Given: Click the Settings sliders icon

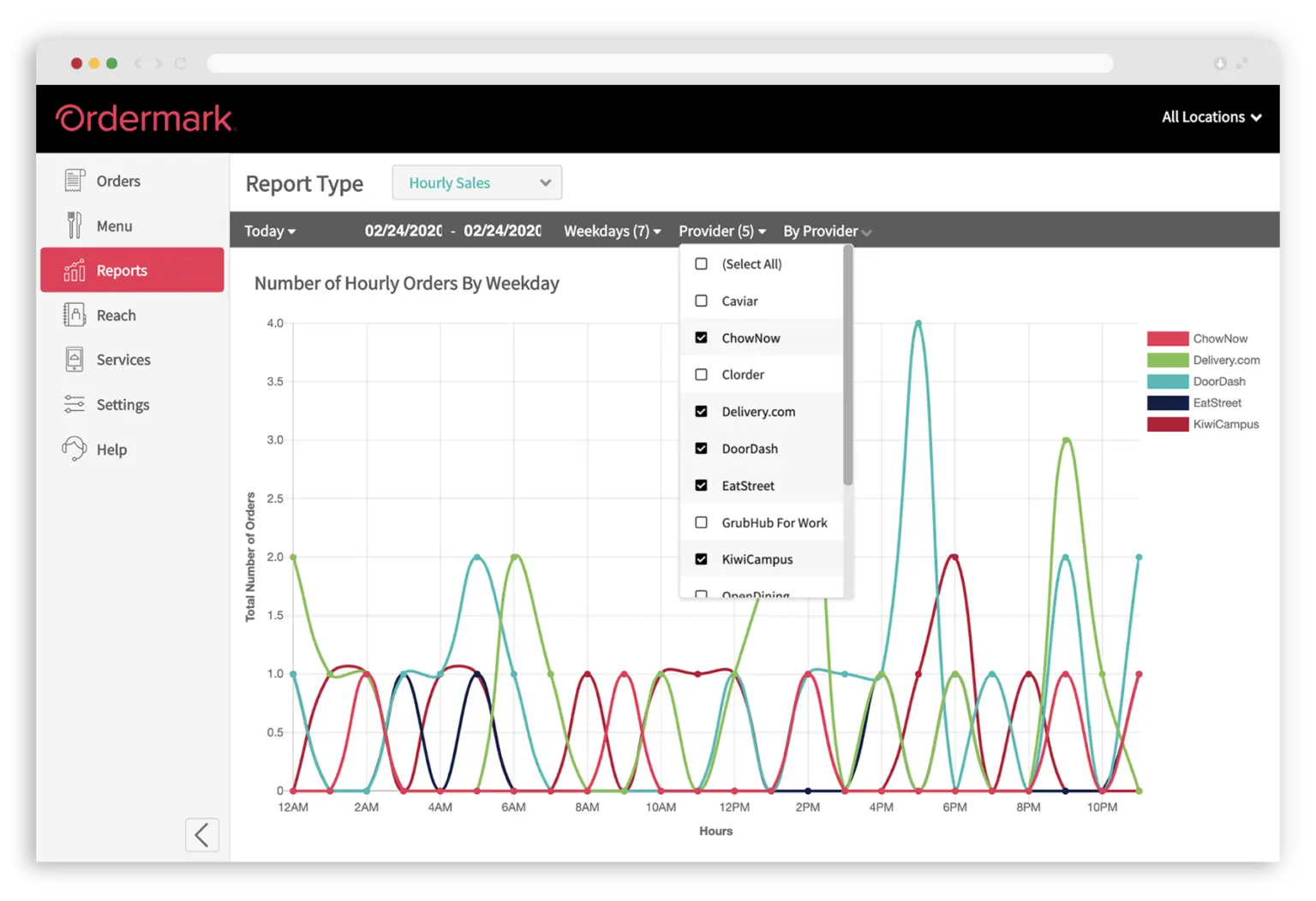Looking at the screenshot, I should [x=75, y=404].
